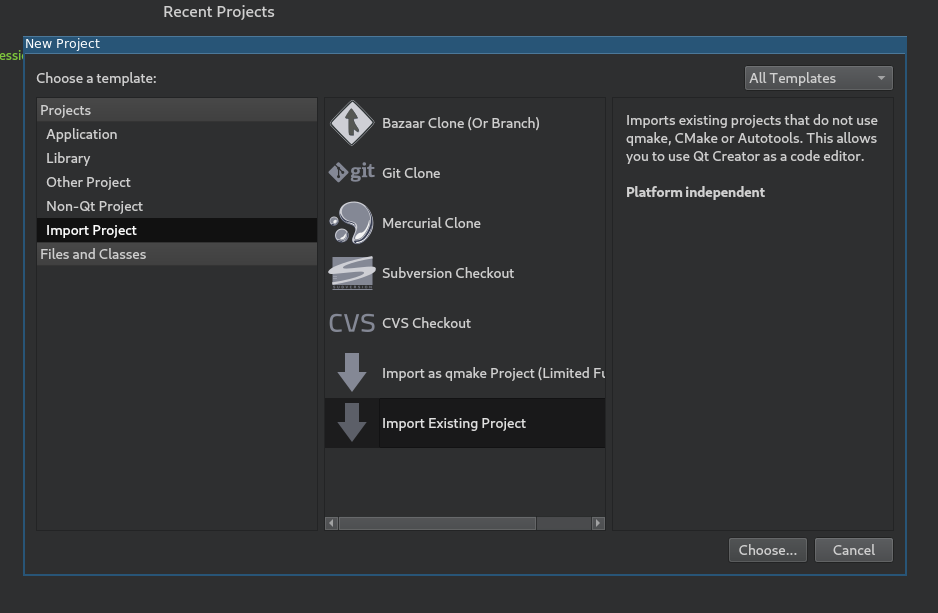Highlight the Import Project entry
The image size is (938, 613).
pos(90,229)
